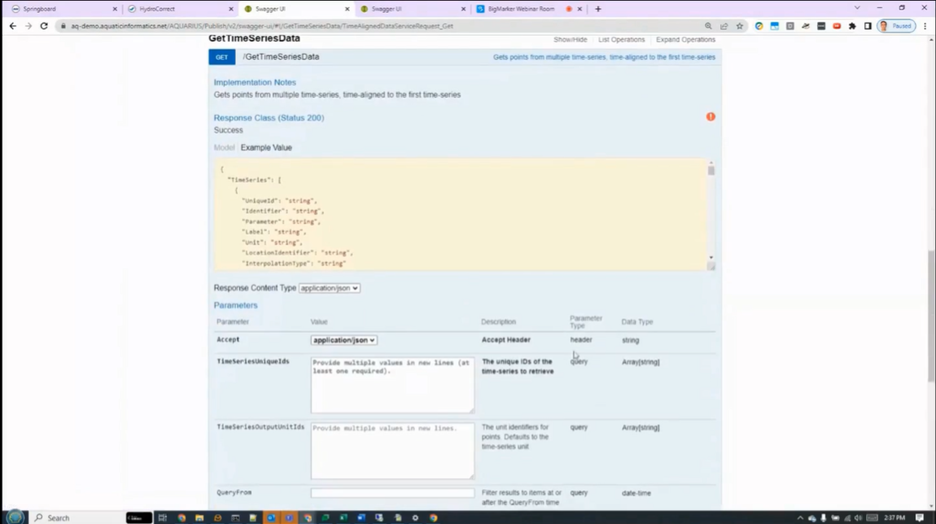The image size is (936, 524).
Task: Show hidden system tray icons chevron
Action: [800, 517]
